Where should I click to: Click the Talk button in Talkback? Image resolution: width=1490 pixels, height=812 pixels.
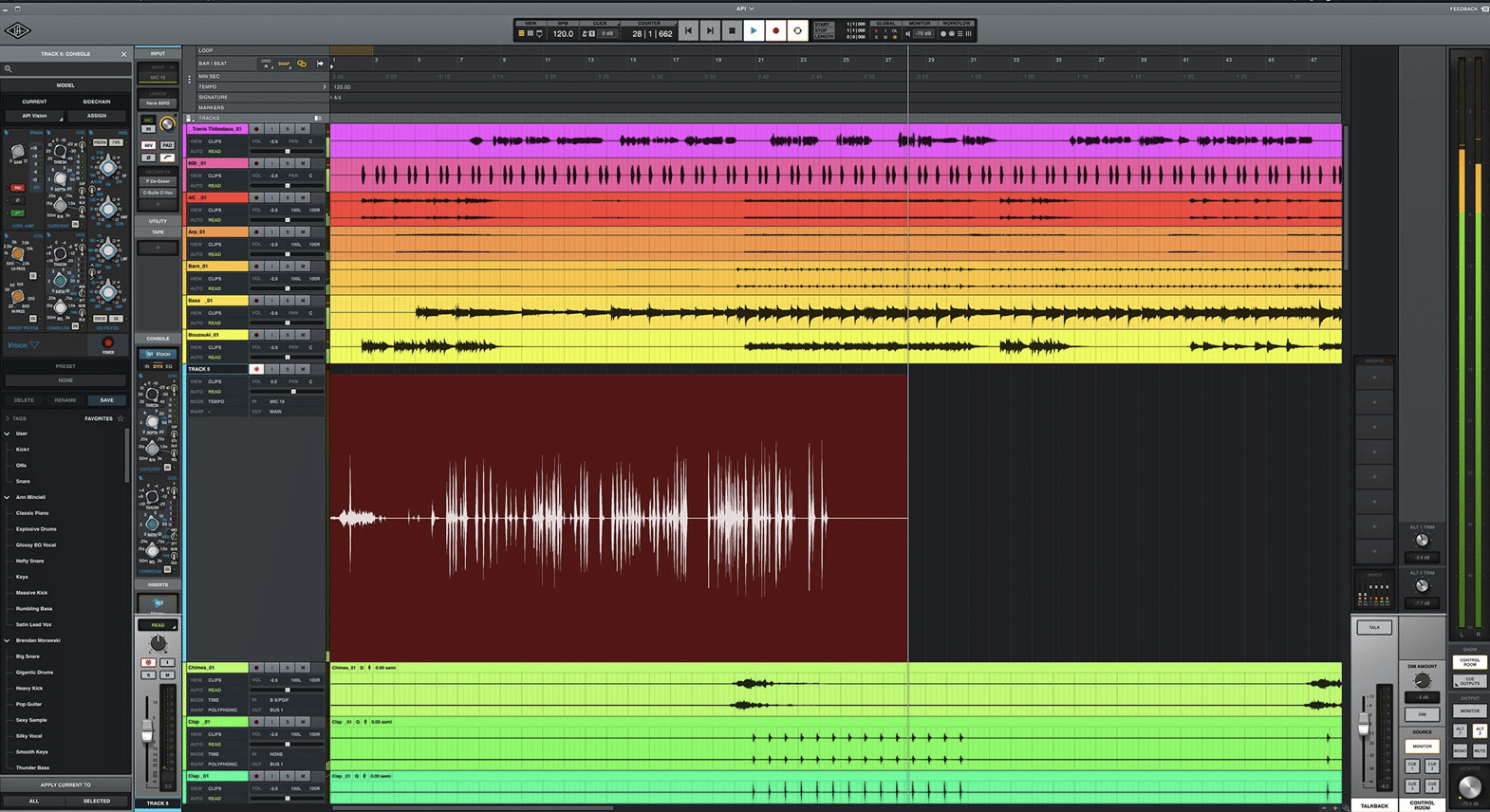tap(1374, 627)
